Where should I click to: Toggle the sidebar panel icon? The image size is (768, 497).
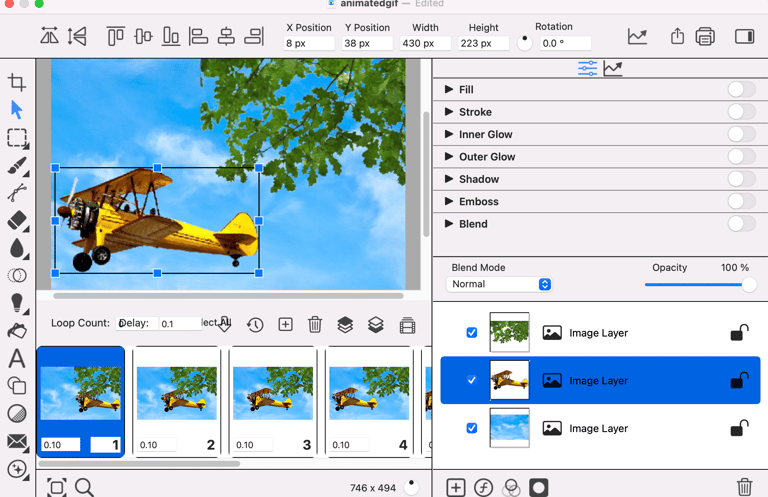tap(744, 37)
